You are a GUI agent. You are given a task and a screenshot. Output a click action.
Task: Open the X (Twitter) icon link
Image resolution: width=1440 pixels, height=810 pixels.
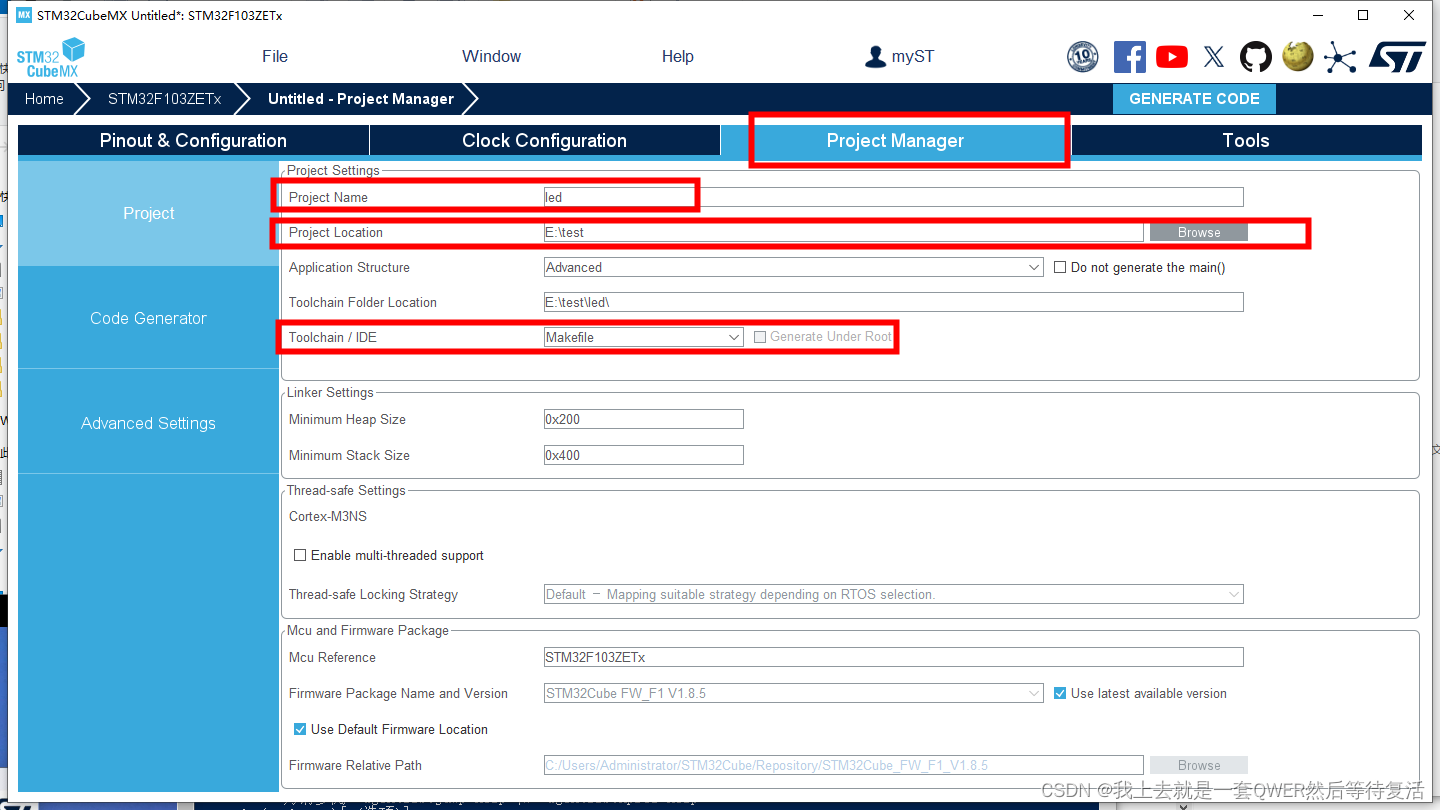click(1214, 57)
